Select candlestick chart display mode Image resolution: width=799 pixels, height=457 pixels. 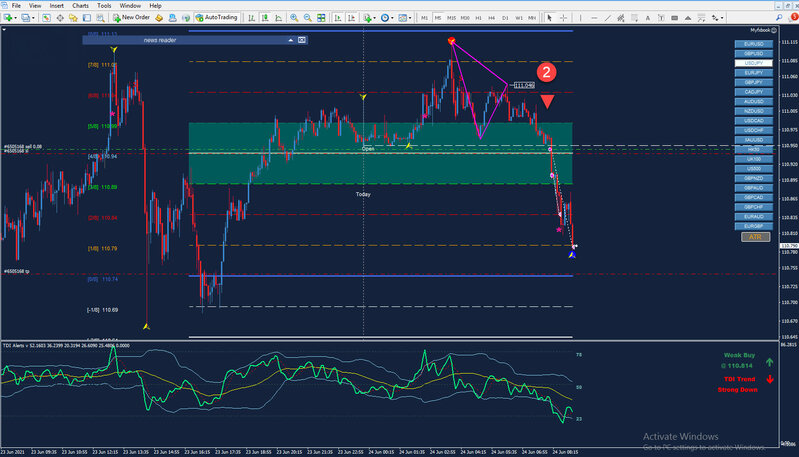265,18
